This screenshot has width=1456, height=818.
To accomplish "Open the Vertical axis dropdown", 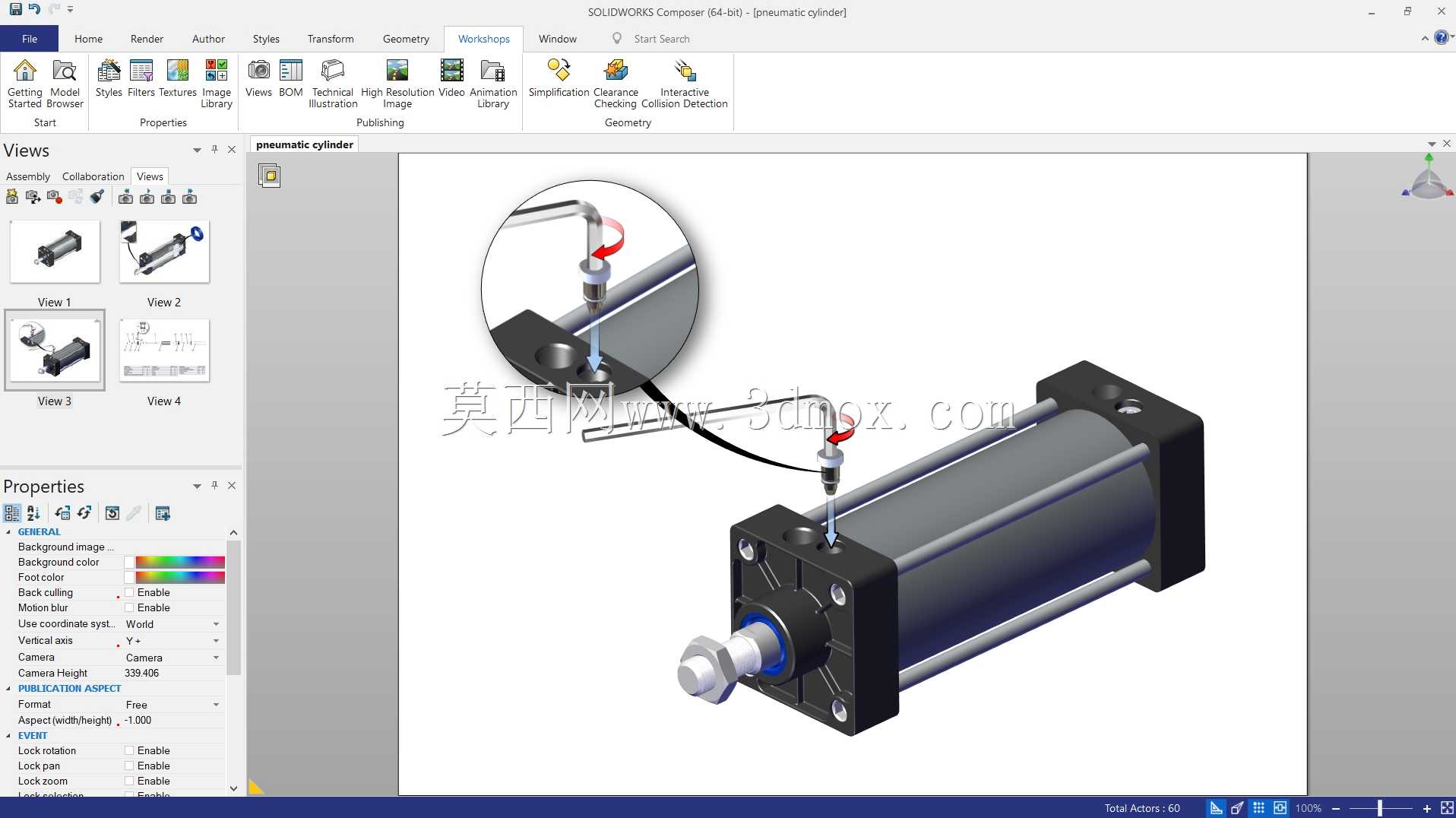I will coord(216,641).
